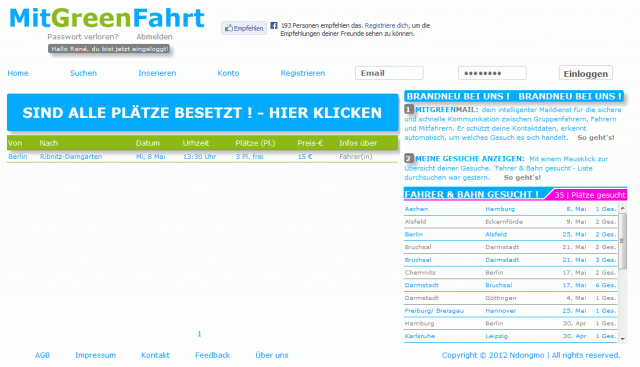Image resolution: width=640 pixels, height=367 pixels.
Task: Click the 'Sind alle Plätze besetzt' banner
Action: [202, 113]
